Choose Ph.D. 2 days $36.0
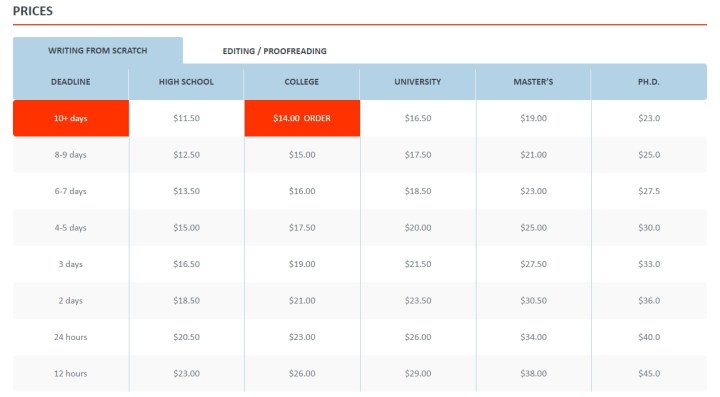Image resolution: width=720 pixels, height=397 pixels. [x=649, y=301]
